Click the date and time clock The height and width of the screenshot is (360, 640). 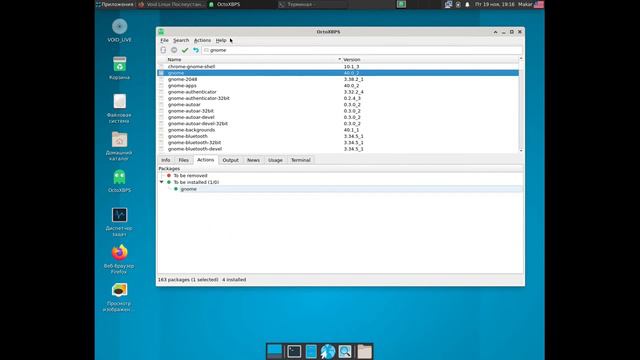point(495,4)
